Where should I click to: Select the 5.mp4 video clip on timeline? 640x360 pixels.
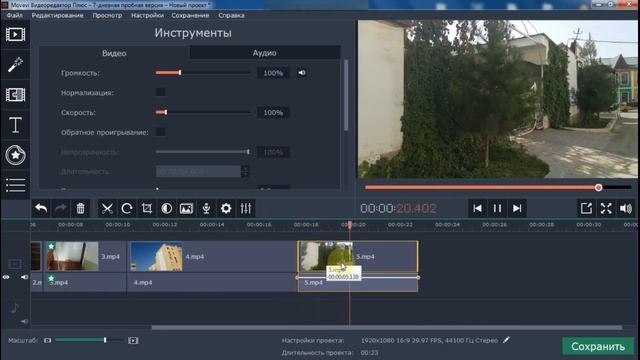[x=358, y=256]
